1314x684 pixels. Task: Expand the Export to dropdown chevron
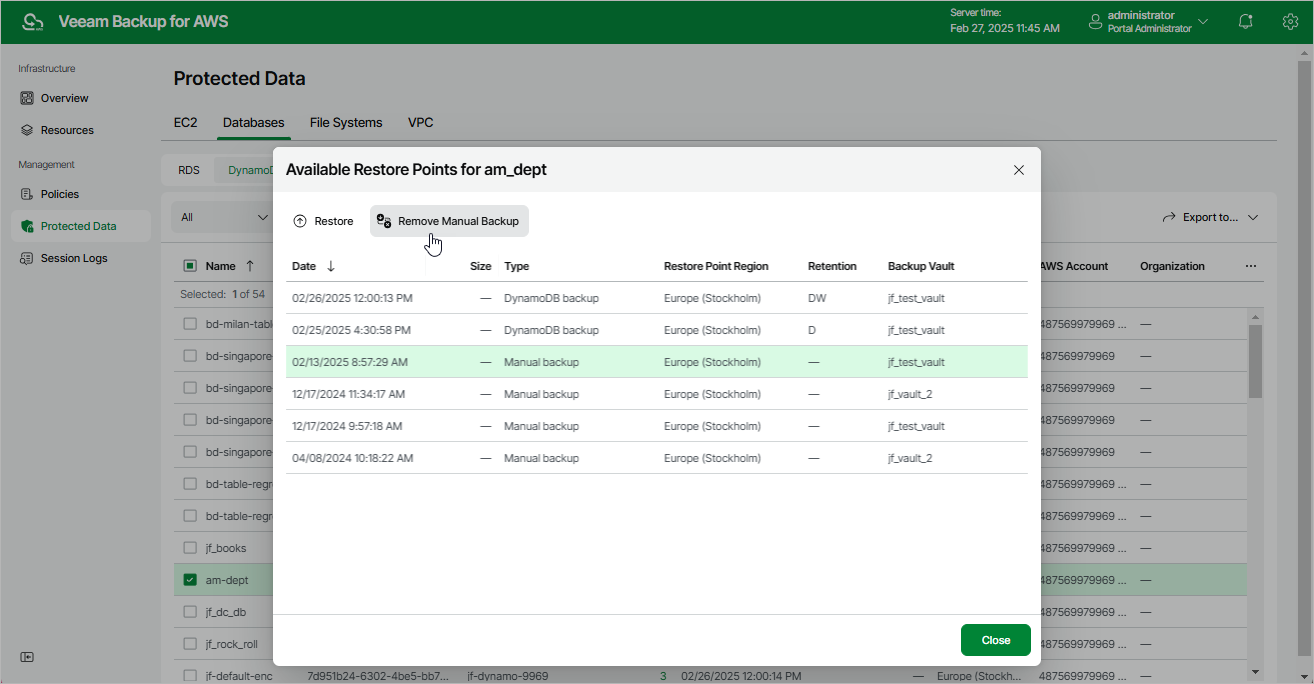point(1253,217)
